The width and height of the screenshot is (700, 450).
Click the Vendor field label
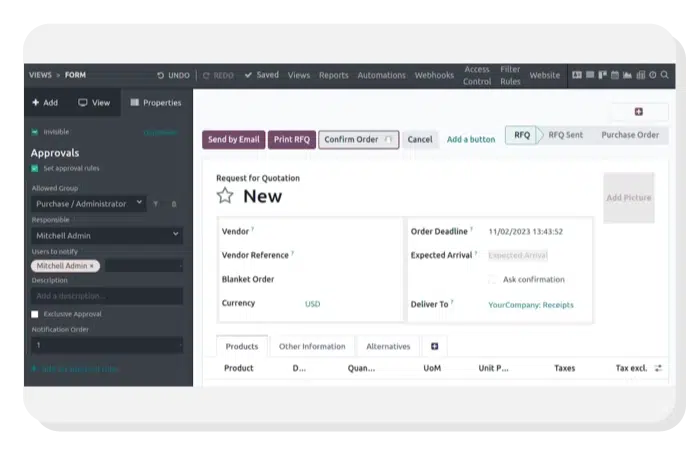pos(235,232)
